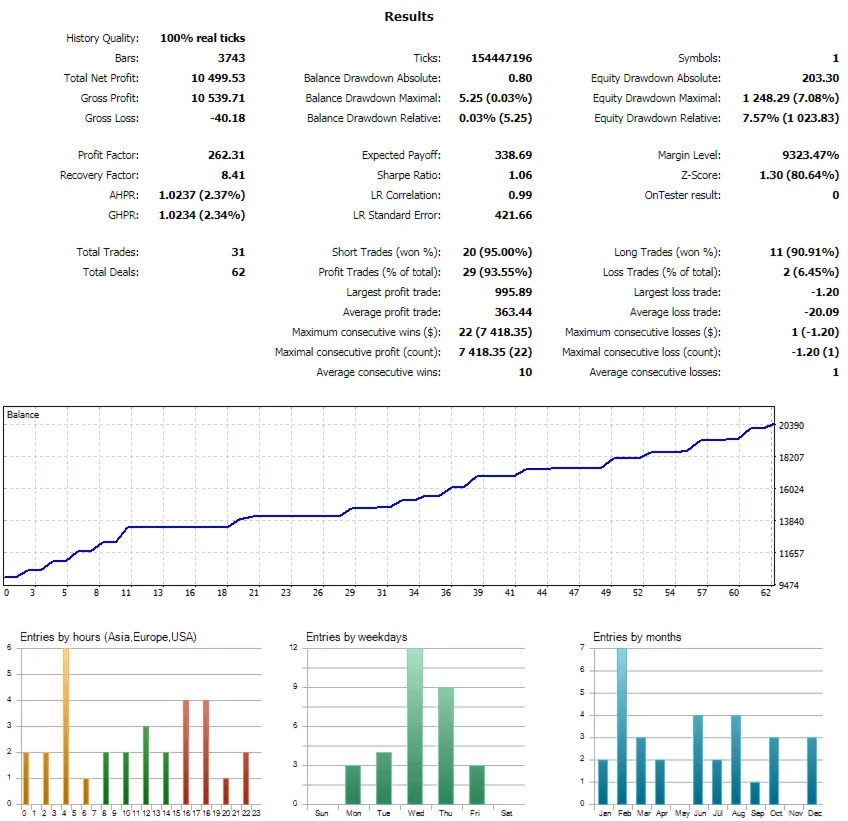Select the Entries by weekdays title
848x821 pixels.
click(356, 637)
